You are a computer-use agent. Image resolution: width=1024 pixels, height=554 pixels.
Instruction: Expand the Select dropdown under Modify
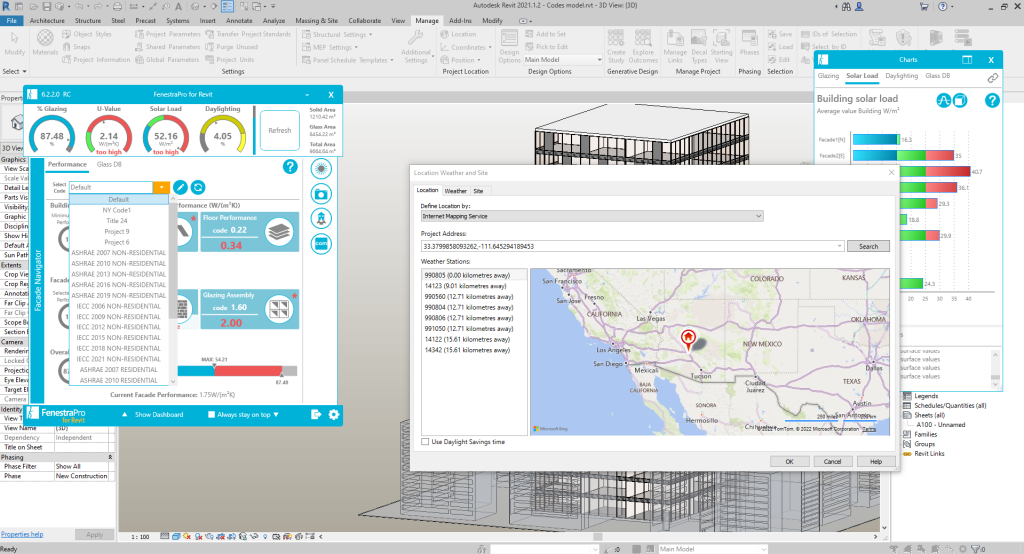click(x=15, y=71)
